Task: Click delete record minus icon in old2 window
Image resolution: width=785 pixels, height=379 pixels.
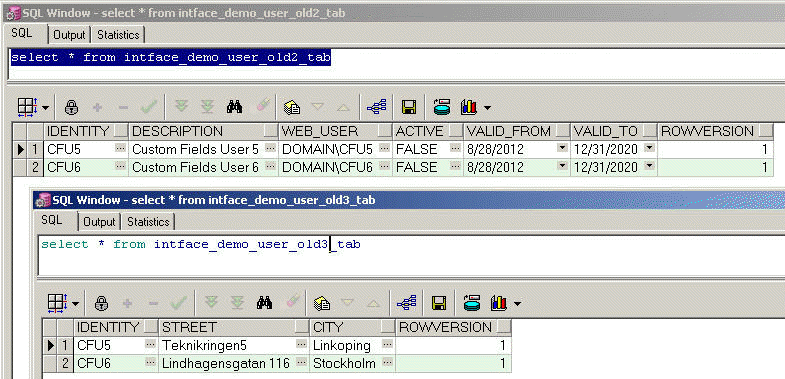Action: coord(123,107)
